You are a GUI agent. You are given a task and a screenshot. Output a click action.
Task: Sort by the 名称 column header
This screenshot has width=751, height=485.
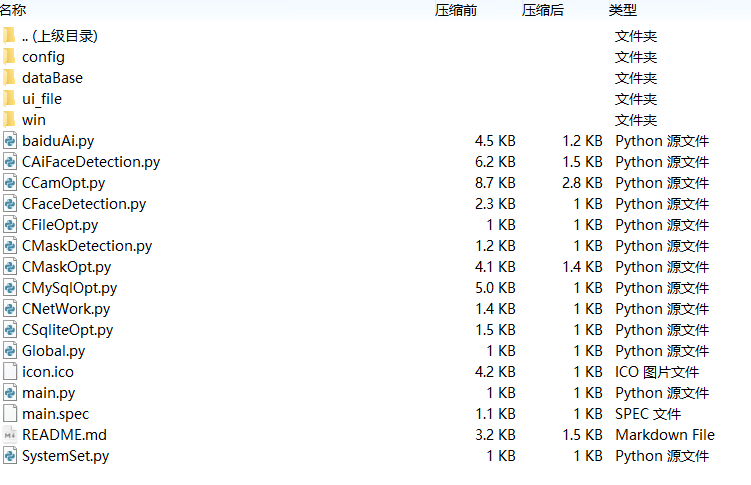pos(13,10)
